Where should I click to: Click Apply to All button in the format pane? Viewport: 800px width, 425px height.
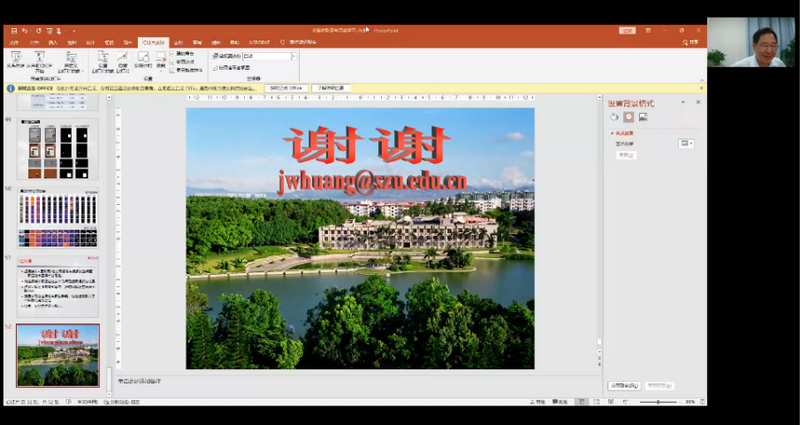coord(622,385)
